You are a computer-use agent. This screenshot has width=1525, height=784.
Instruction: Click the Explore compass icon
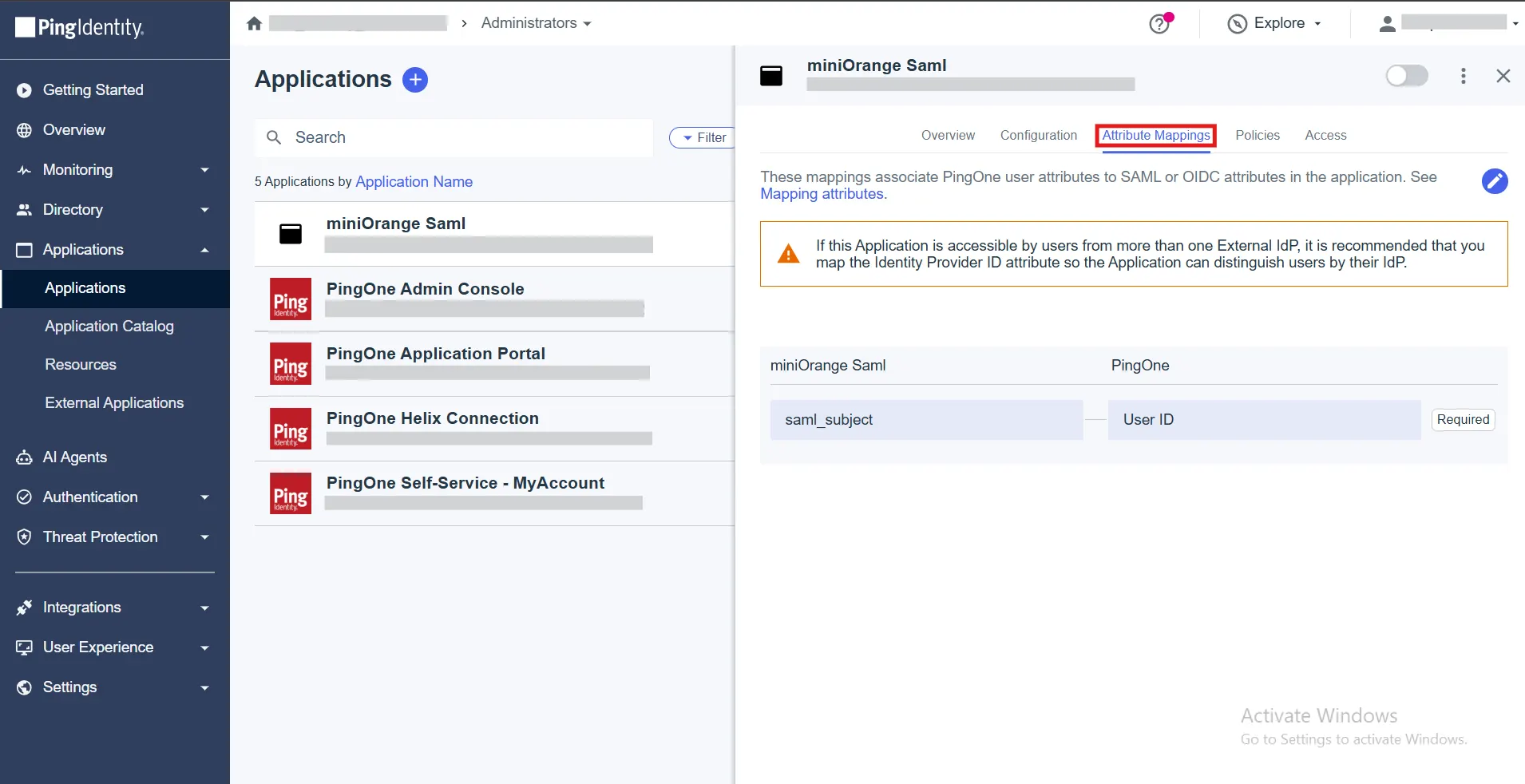(x=1237, y=24)
